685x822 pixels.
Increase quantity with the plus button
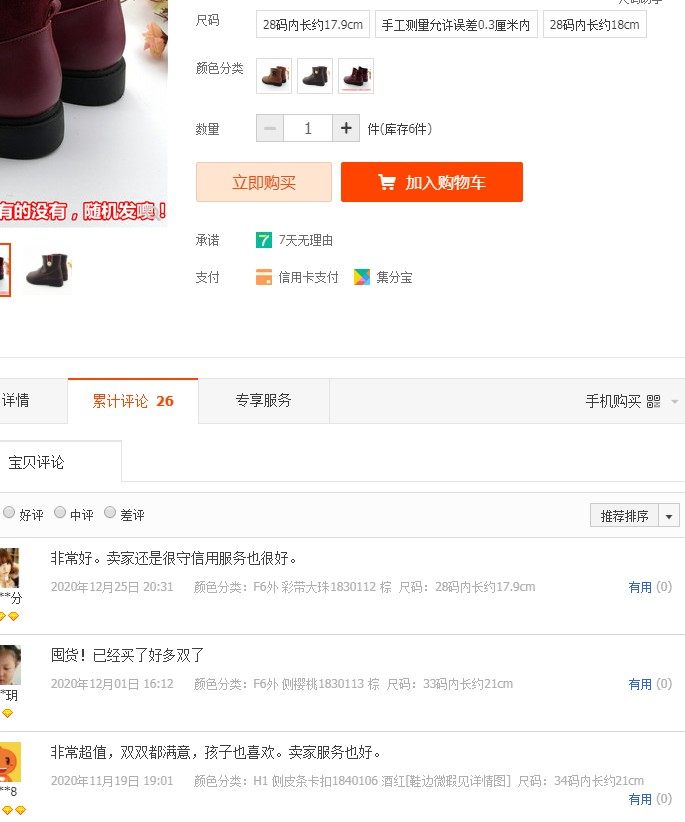click(346, 128)
